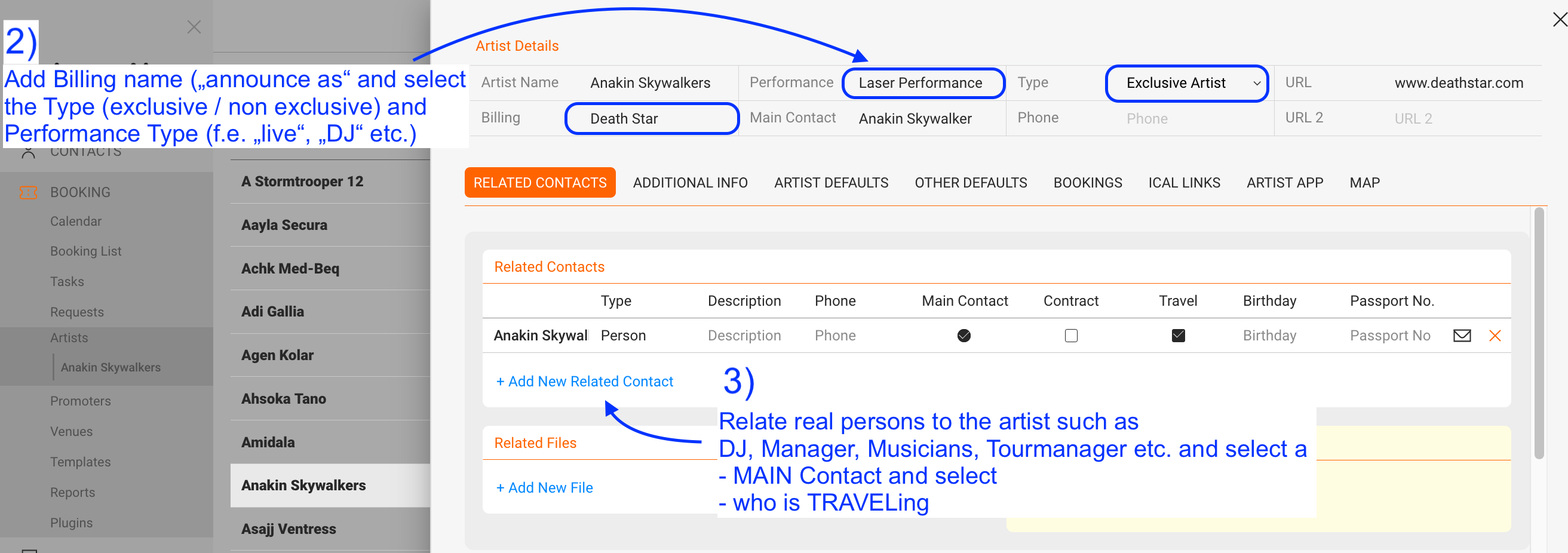Select Amidala in artist list
This screenshot has height=553, width=1568.
point(330,443)
